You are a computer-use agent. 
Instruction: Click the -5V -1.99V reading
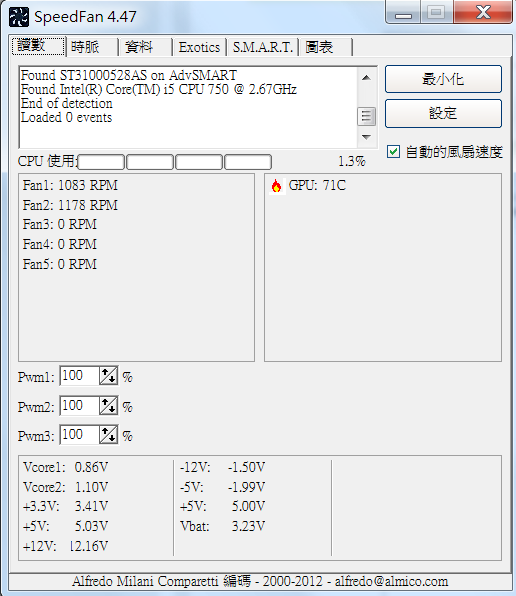(x=222, y=487)
